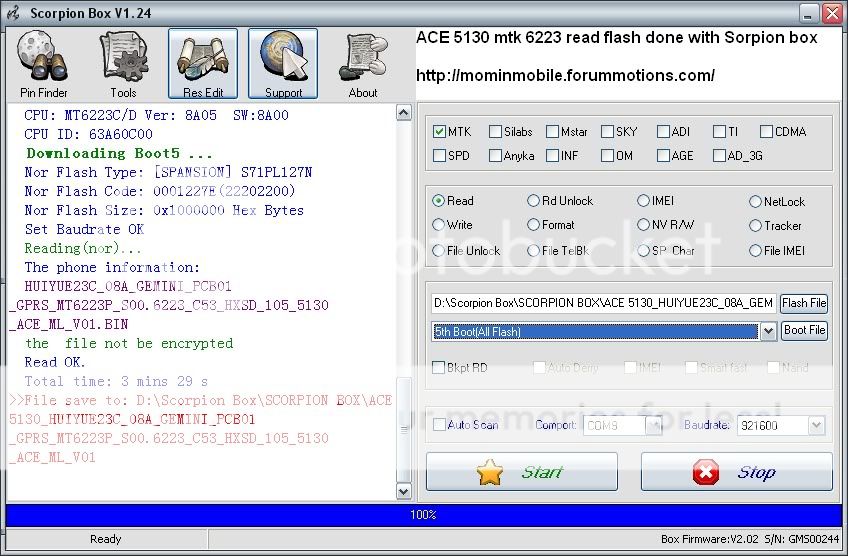The image size is (848, 556).
Task: Open the Res Edit scroll icon
Action: tap(203, 64)
